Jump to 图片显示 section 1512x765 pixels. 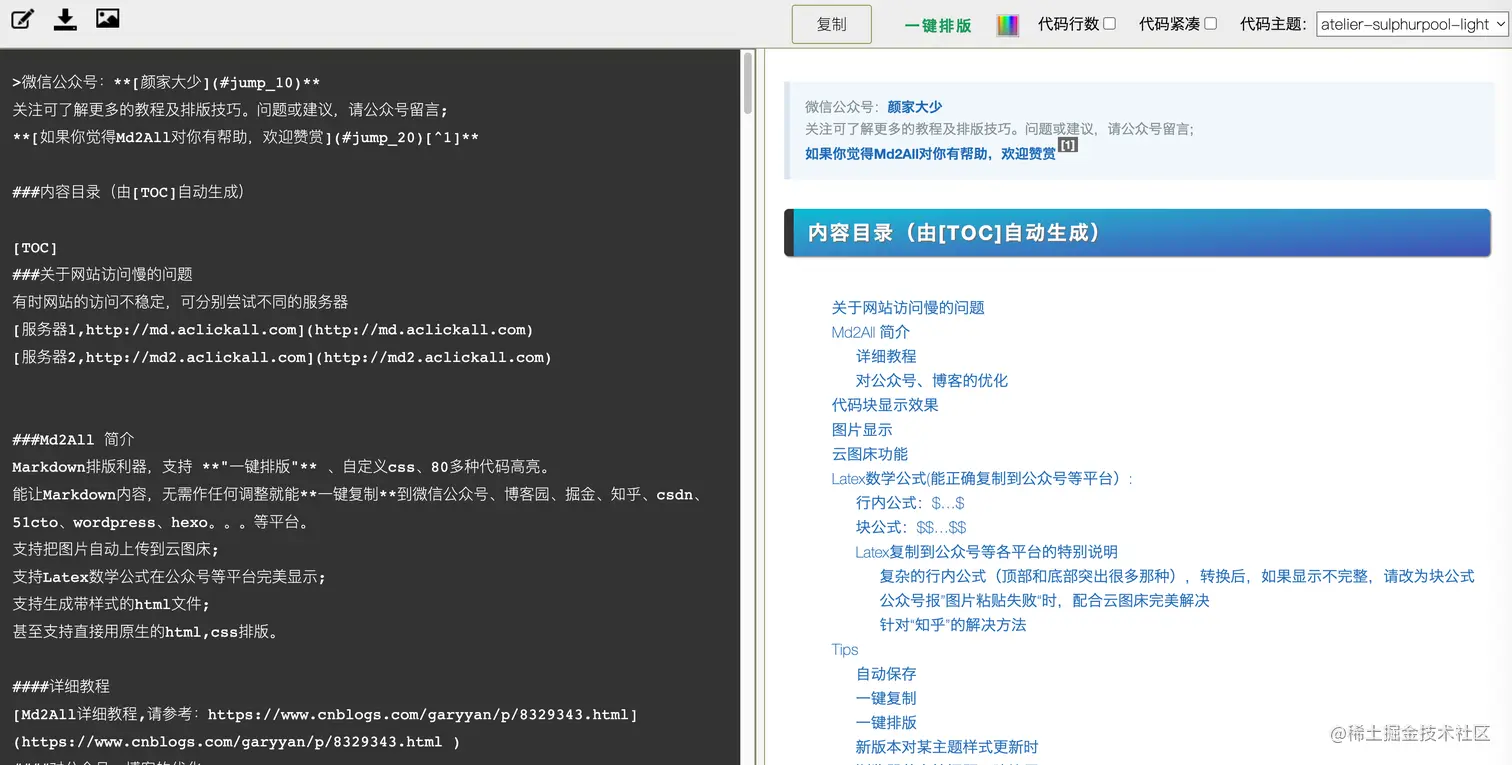(862, 429)
